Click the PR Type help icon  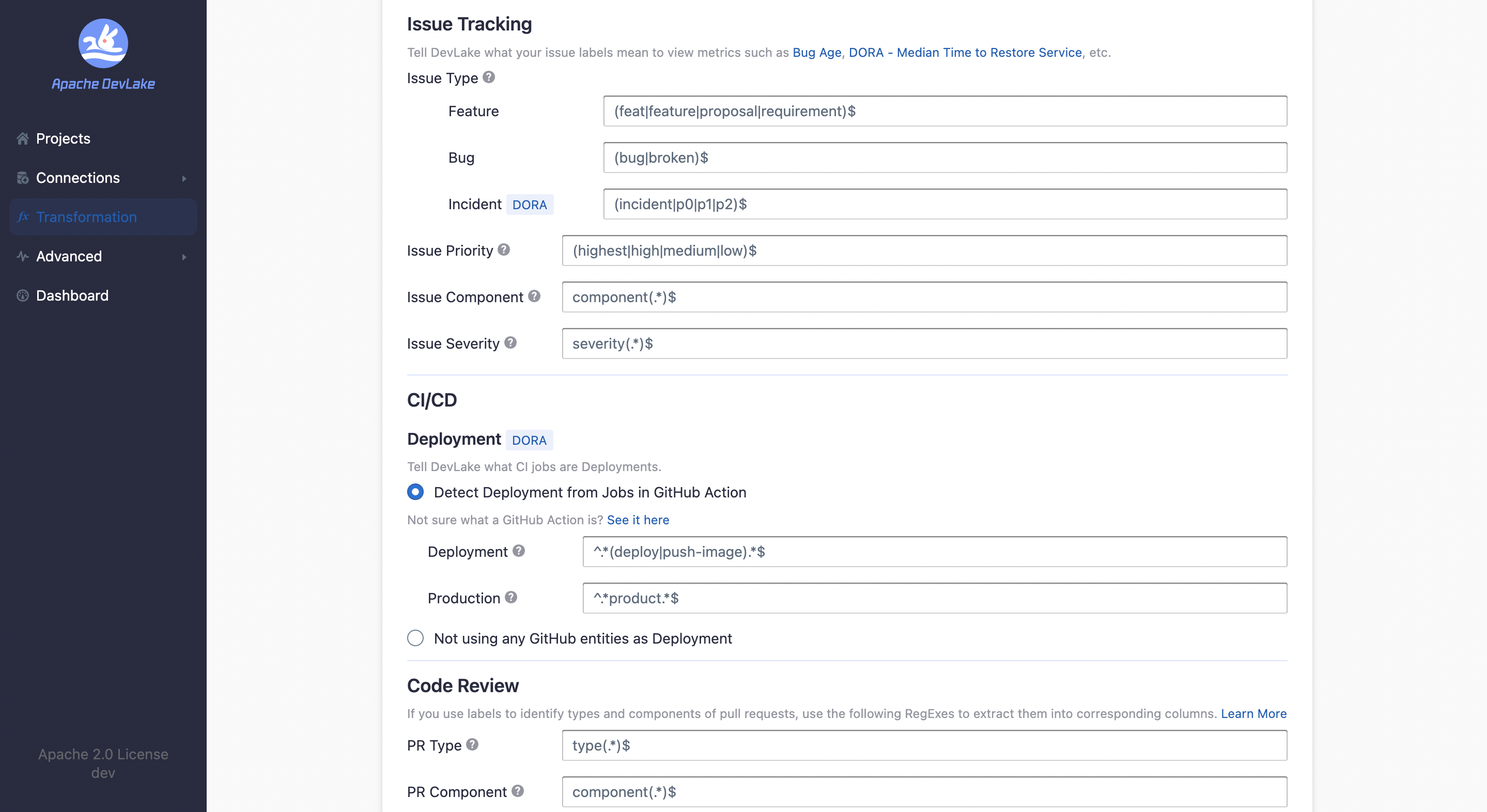pyautogui.click(x=472, y=744)
